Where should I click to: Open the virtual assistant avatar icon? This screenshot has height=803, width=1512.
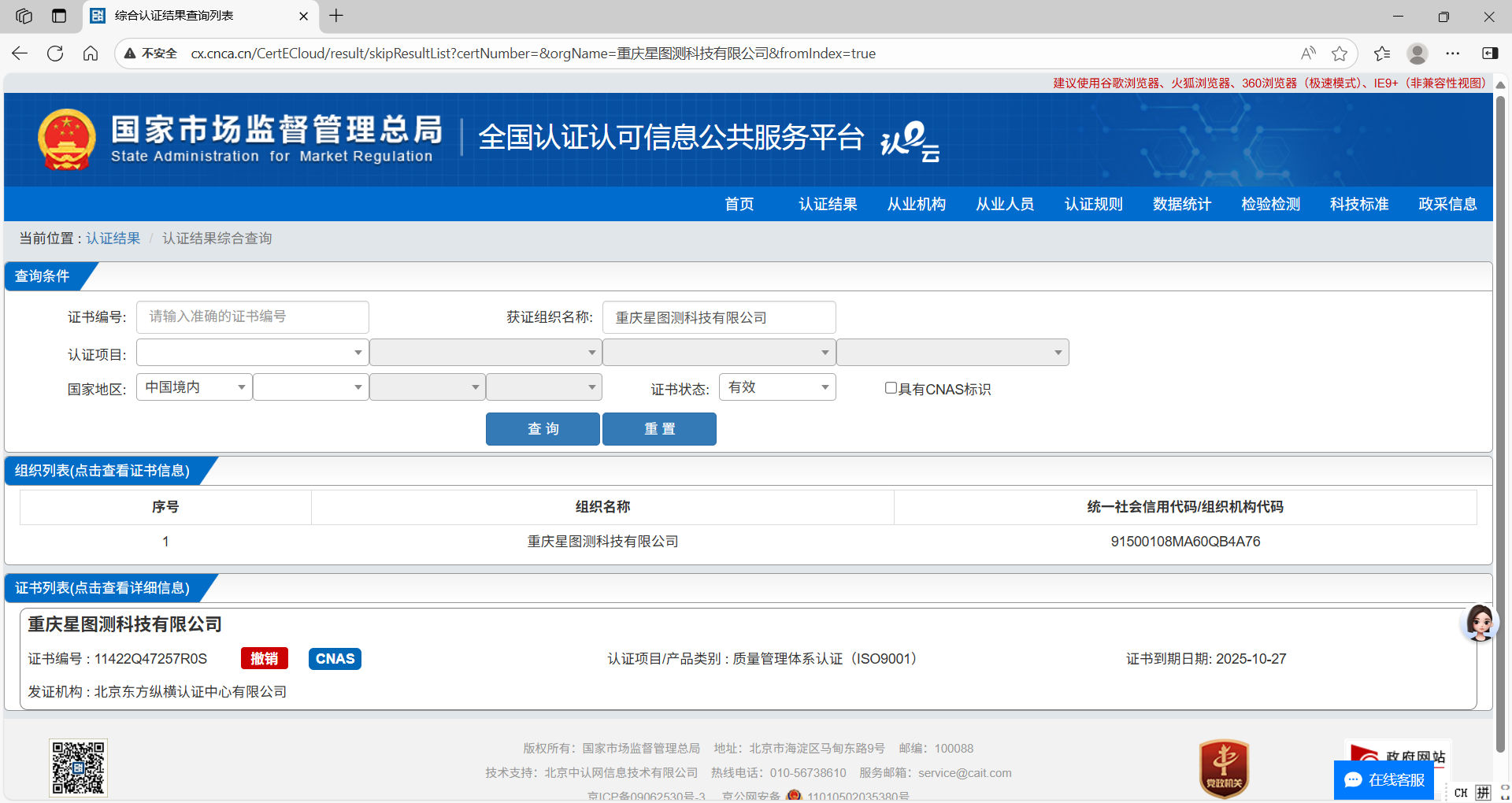1479,624
